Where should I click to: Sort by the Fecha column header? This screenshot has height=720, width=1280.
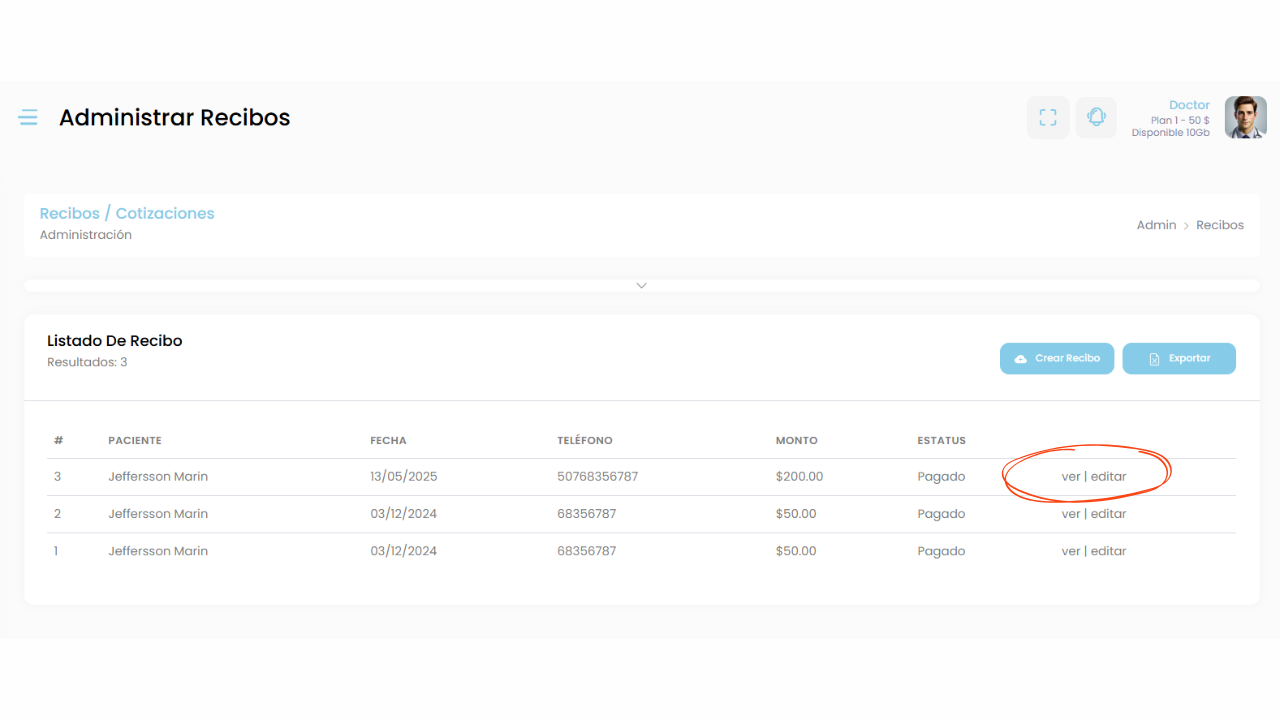click(388, 440)
